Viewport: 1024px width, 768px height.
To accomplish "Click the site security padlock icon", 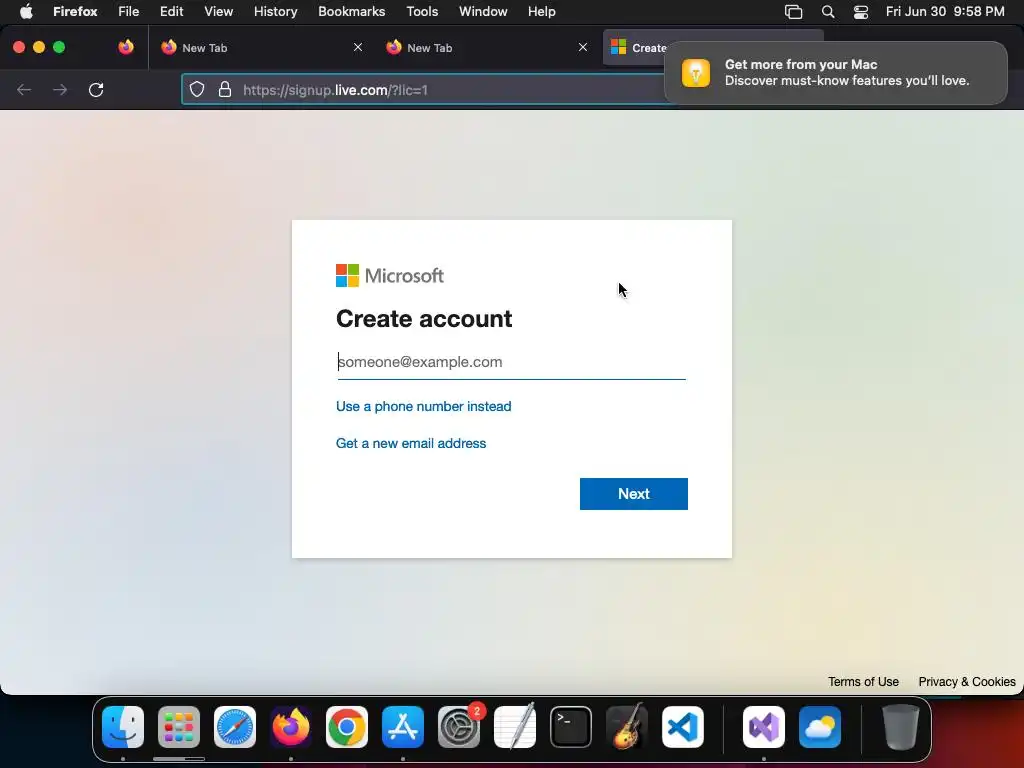I will coord(225,89).
